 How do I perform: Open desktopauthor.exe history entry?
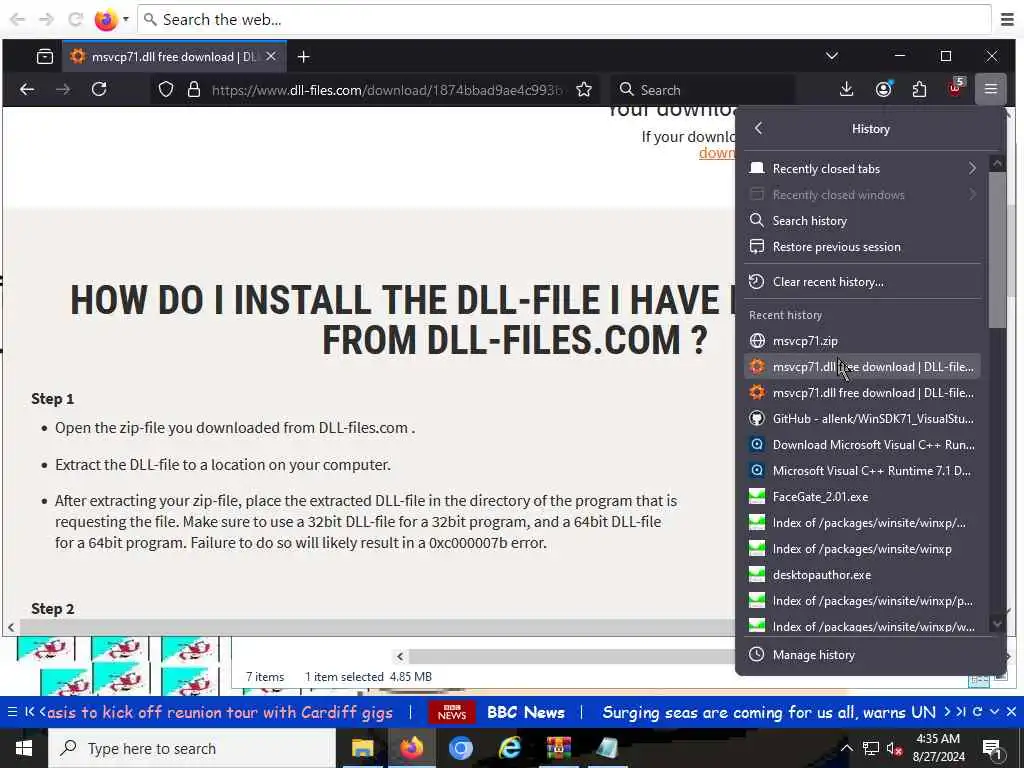pos(862,575)
